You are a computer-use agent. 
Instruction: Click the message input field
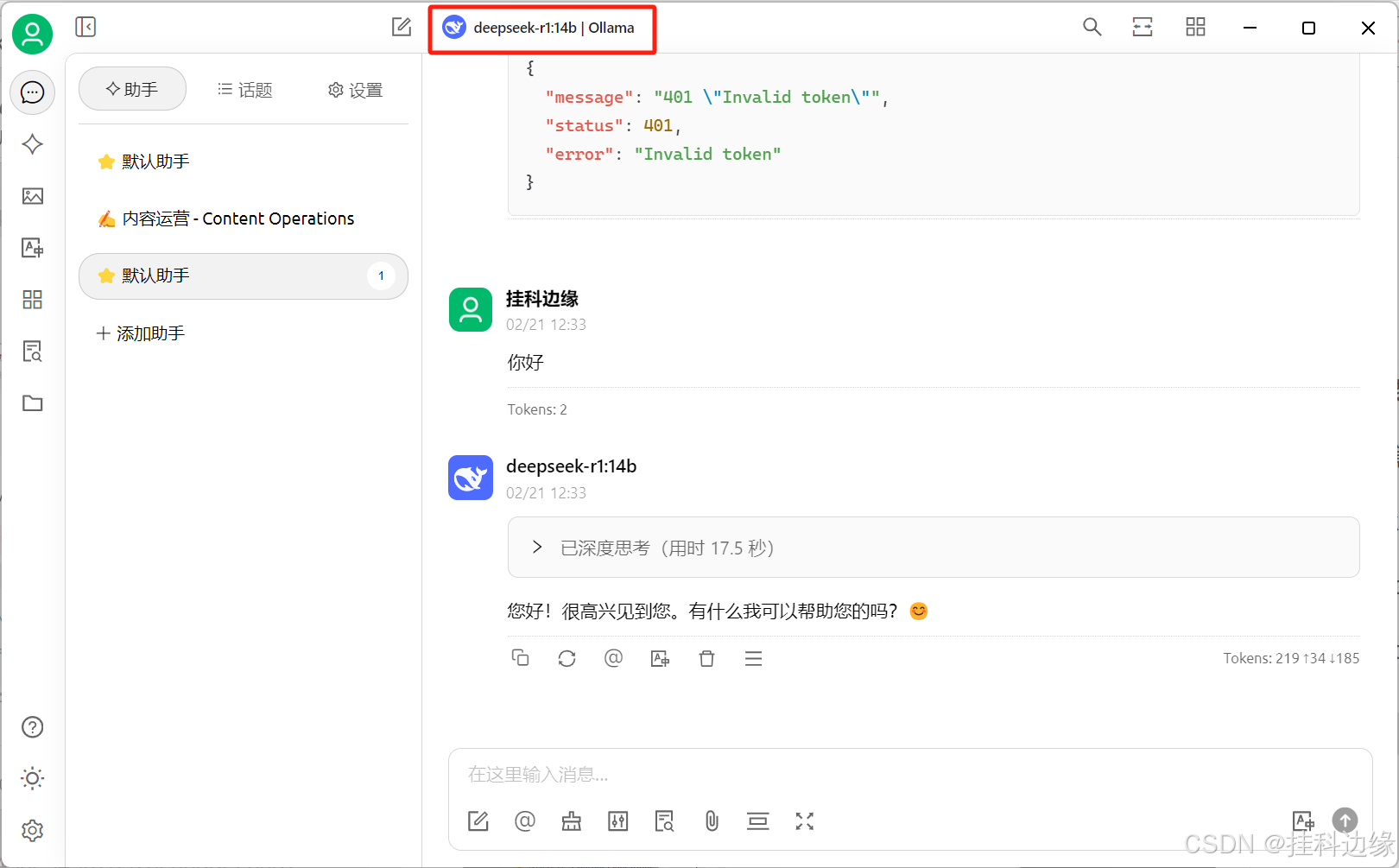coord(909,775)
